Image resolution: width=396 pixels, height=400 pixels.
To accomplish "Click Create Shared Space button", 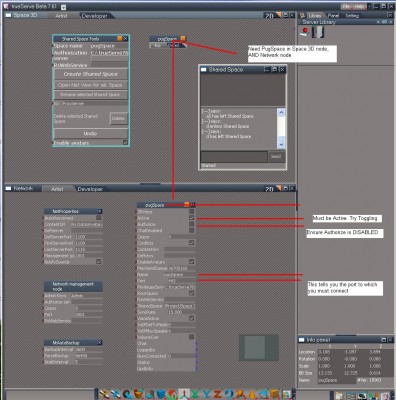I will 91,74.
